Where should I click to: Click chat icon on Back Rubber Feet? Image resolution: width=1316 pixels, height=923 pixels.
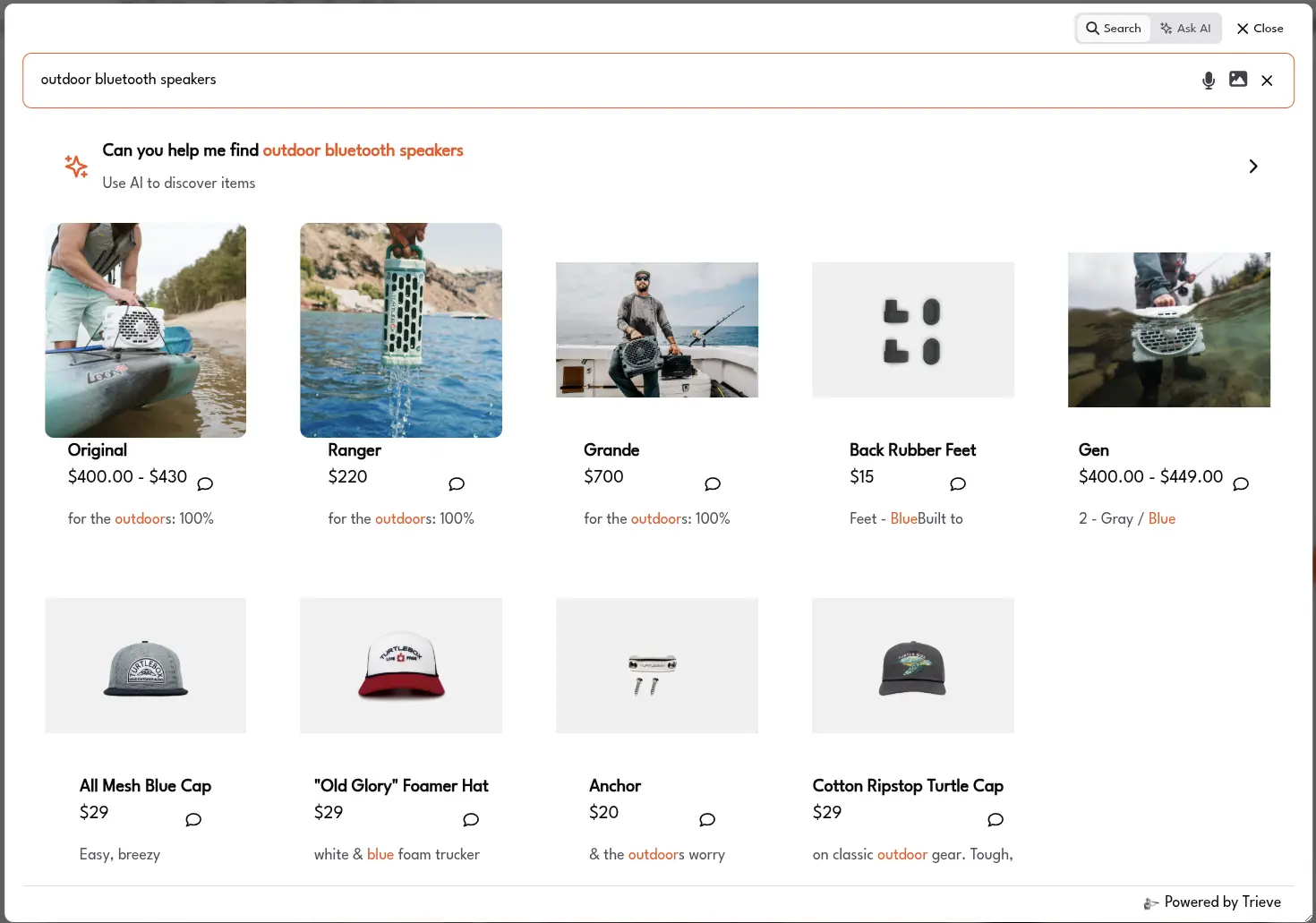point(957,483)
